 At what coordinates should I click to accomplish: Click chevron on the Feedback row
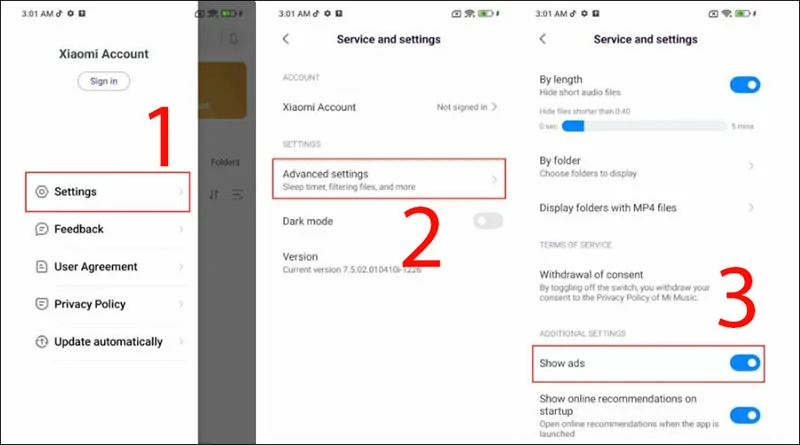pos(181,229)
